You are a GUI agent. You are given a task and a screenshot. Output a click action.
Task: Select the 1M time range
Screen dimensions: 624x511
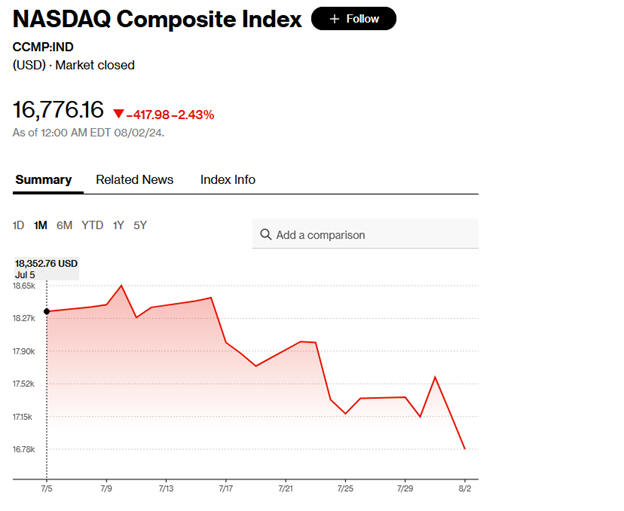click(40, 225)
